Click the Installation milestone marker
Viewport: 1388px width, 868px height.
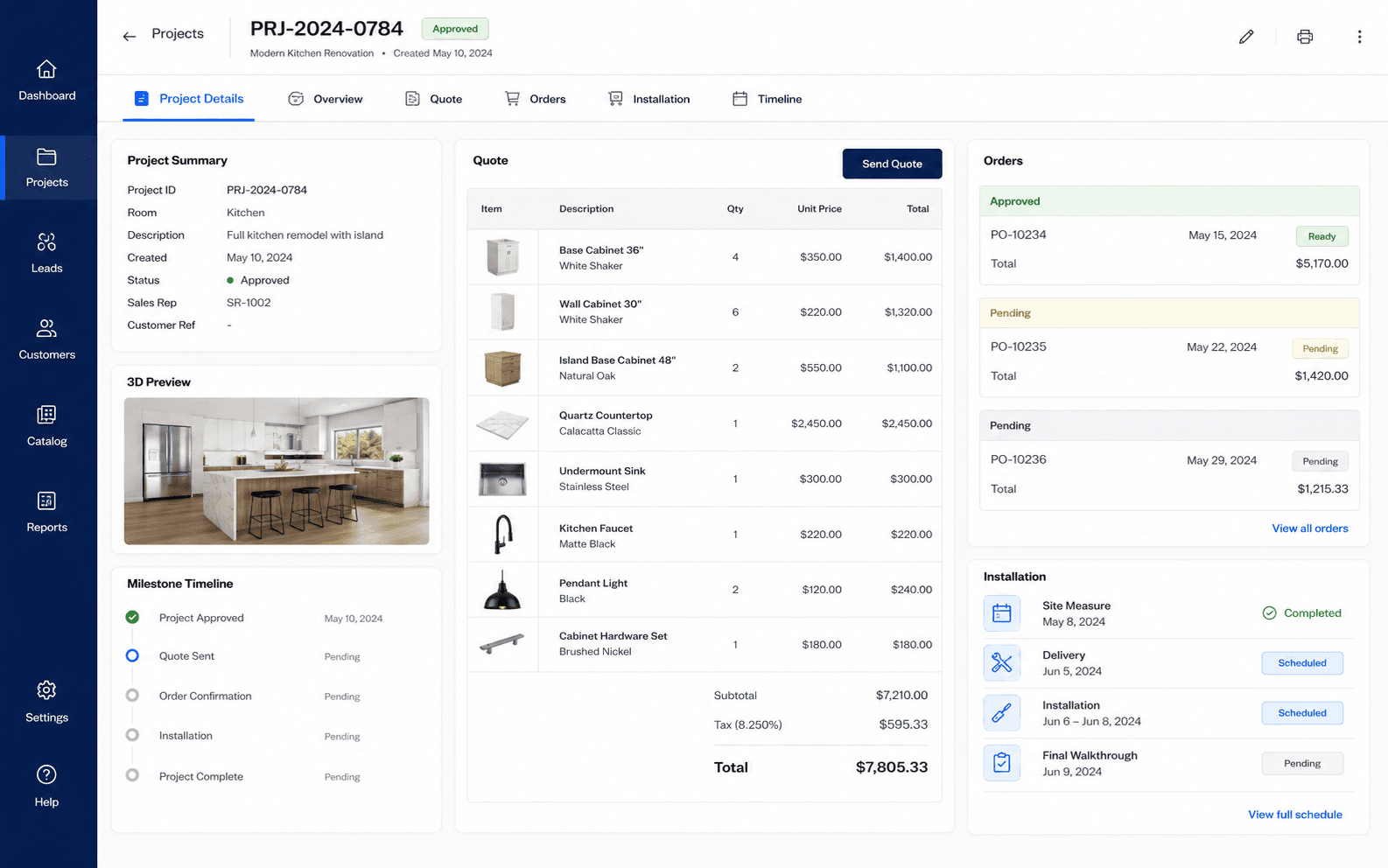coord(132,736)
